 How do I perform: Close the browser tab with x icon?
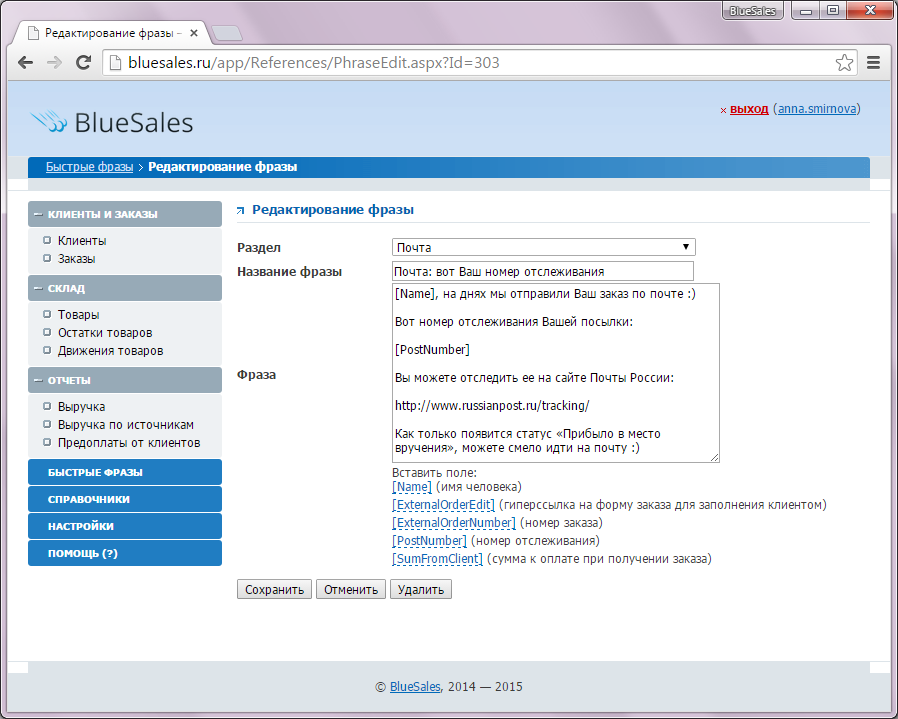point(198,33)
